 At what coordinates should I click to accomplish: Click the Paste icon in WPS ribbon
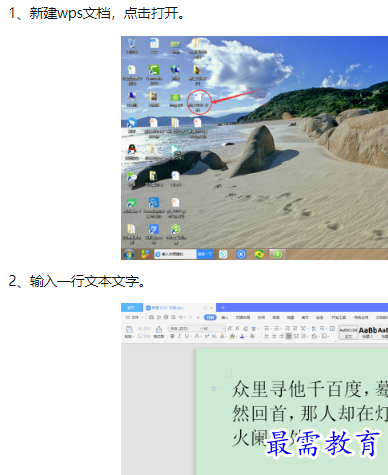pos(129,329)
